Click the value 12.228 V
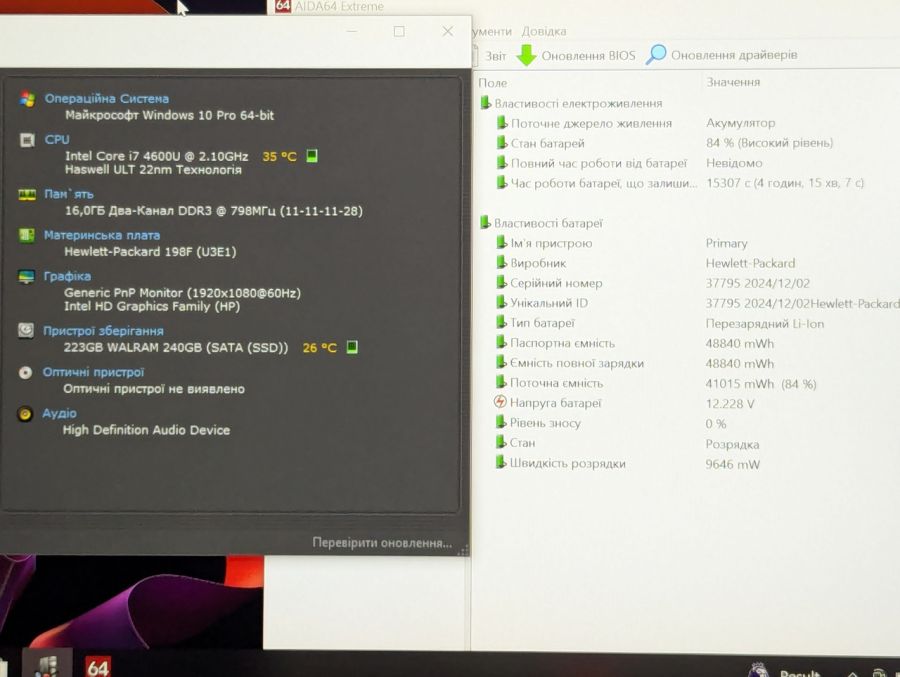The height and width of the screenshot is (677, 900). [730, 404]
